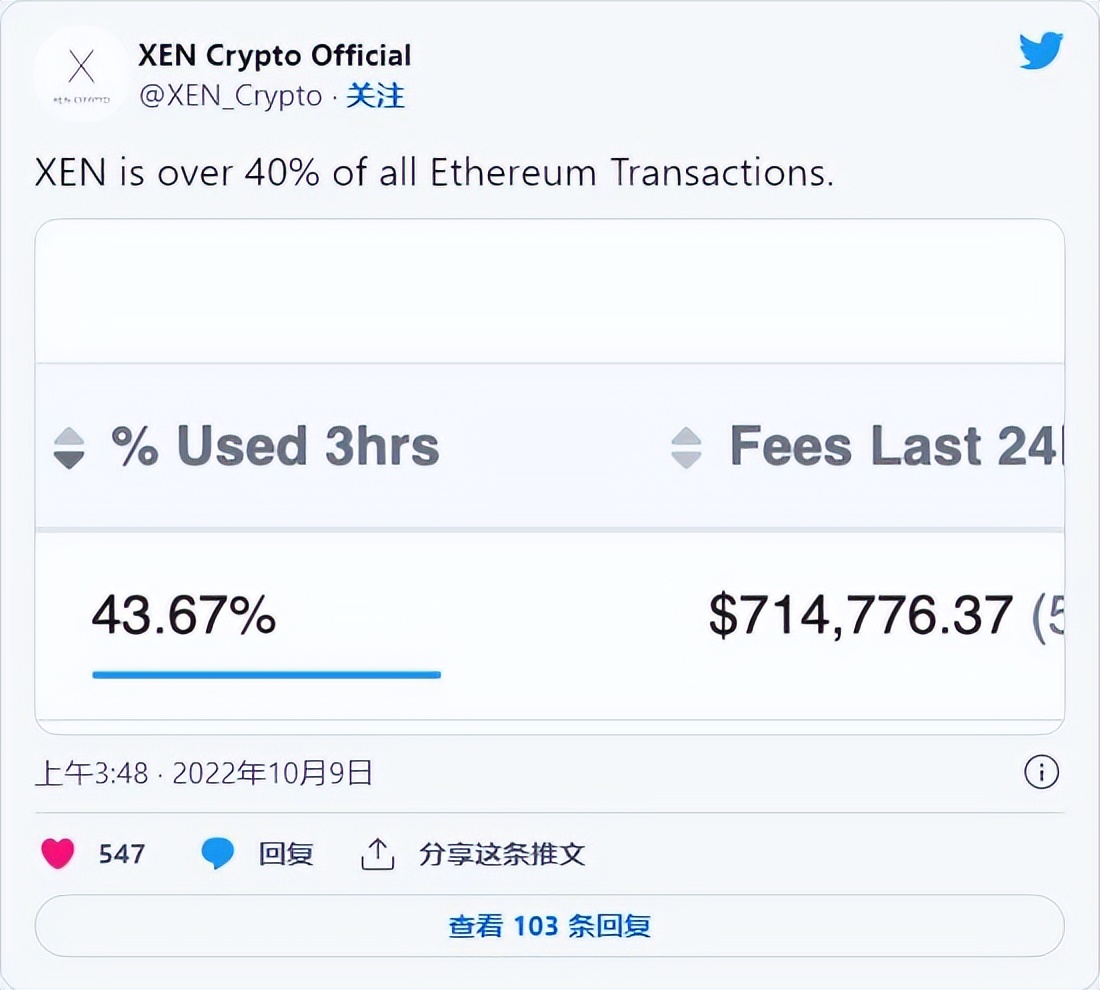Open the share tweet icon
Screen dimensions: 1100x990
click(x=376, y=853)
